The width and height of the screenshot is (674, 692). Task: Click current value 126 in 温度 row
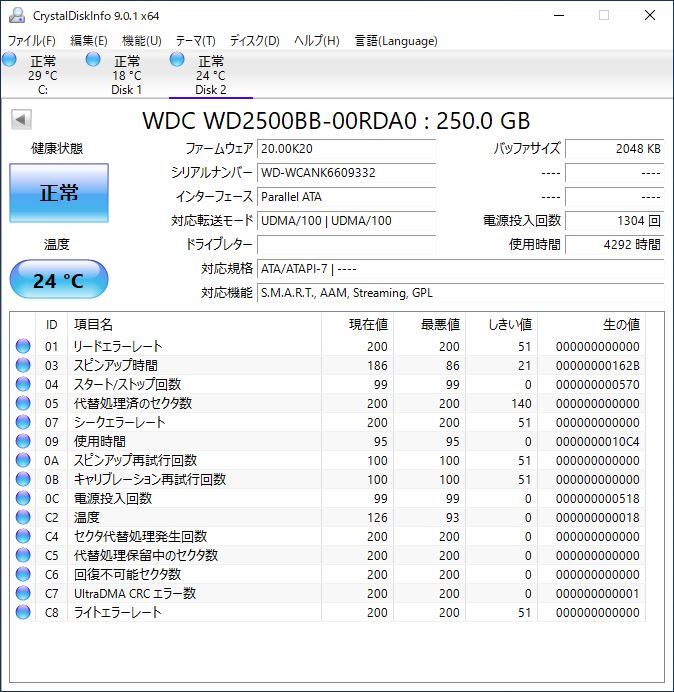377,518
